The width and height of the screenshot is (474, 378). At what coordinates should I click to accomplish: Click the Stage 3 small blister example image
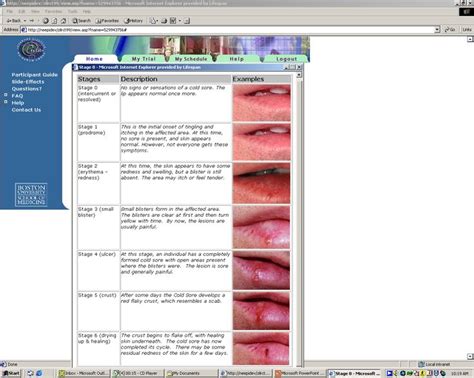(x=261, y=227)
